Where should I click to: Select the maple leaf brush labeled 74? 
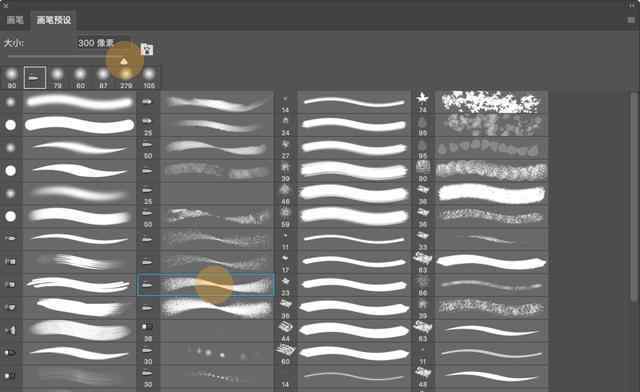tap(422, 102)
